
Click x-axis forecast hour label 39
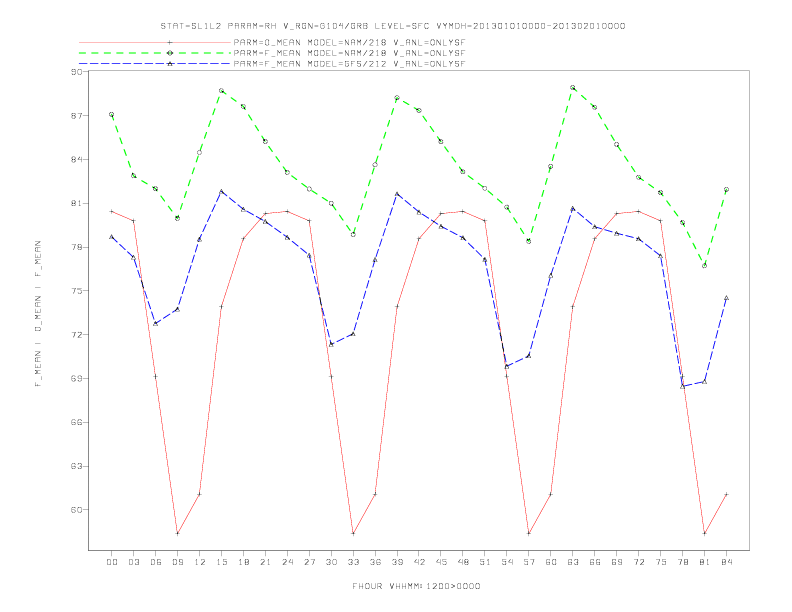[397, 562]
